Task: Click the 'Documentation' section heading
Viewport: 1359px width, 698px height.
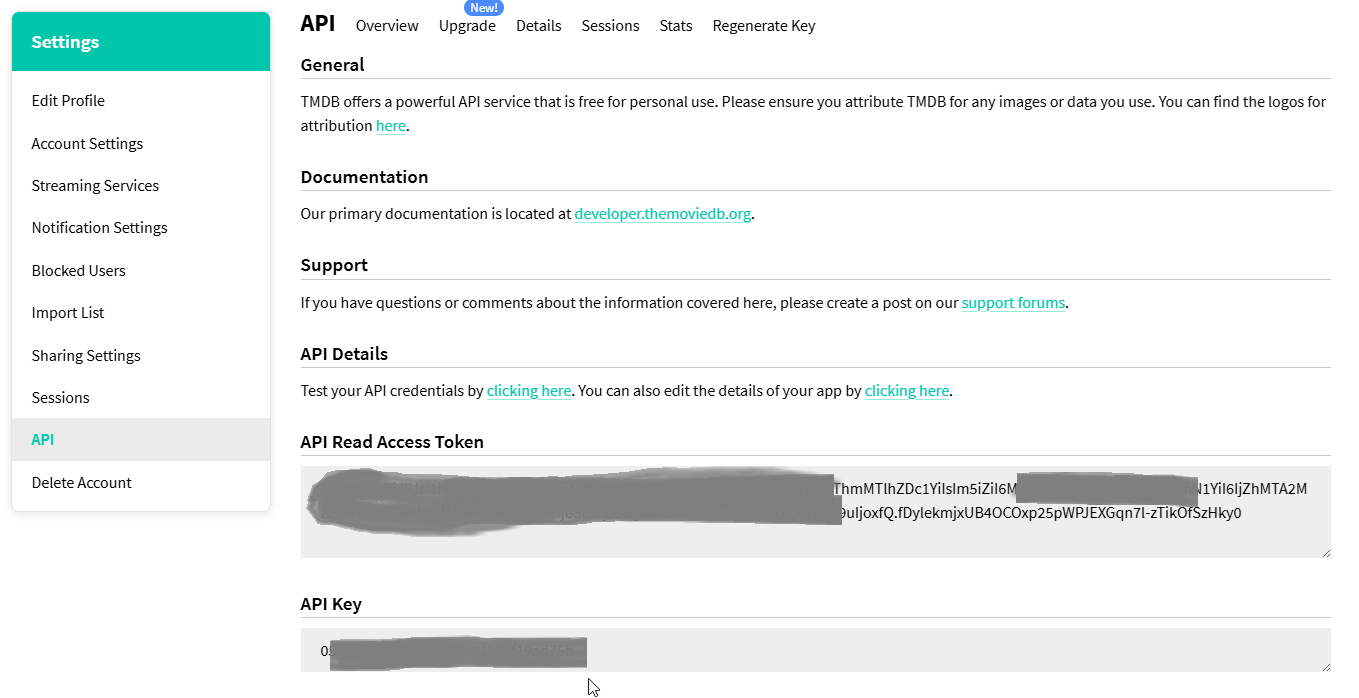Action: (x=365, y=177)
